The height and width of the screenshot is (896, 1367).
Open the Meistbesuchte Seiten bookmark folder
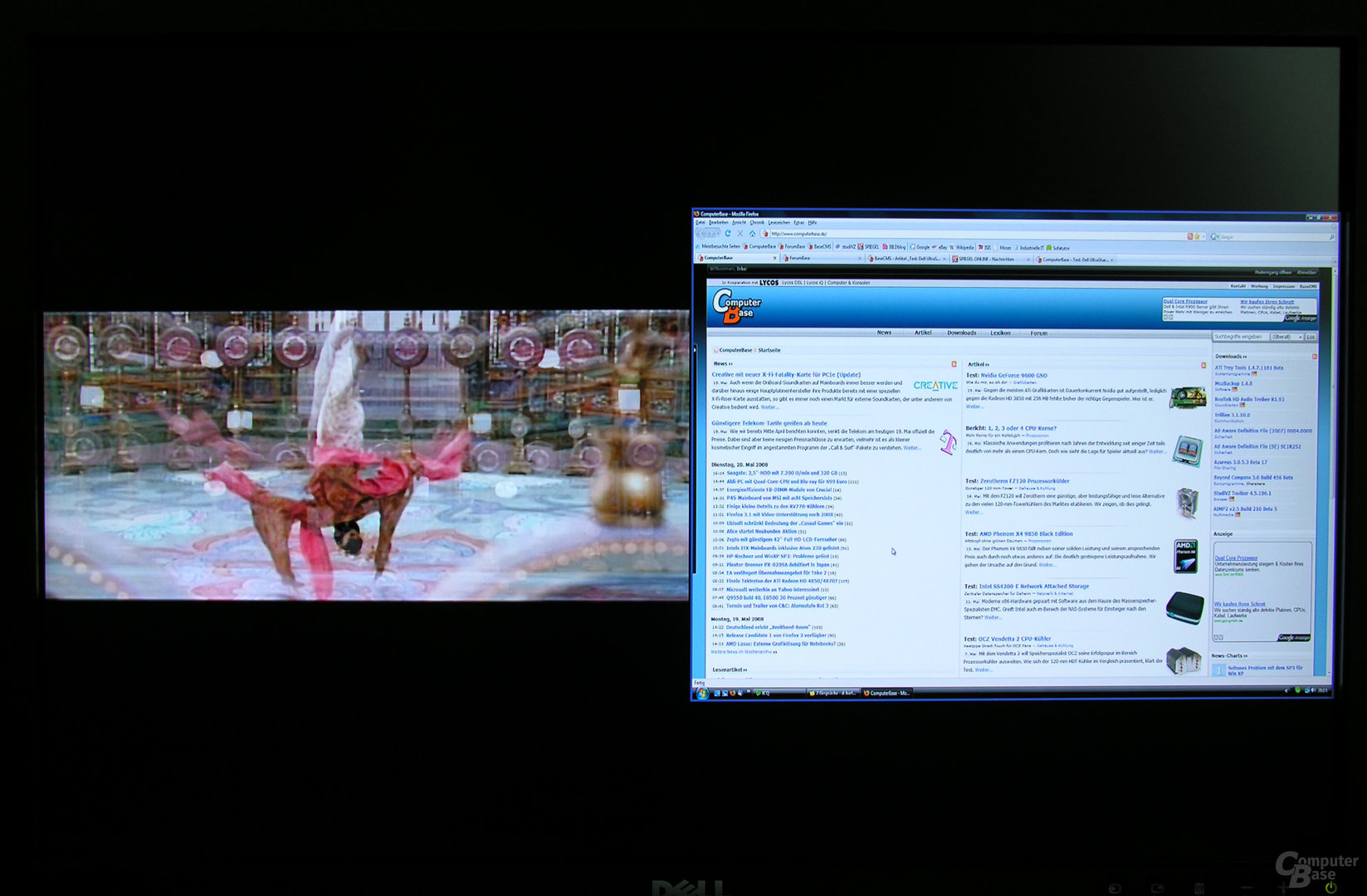click(x=718, y=246)
